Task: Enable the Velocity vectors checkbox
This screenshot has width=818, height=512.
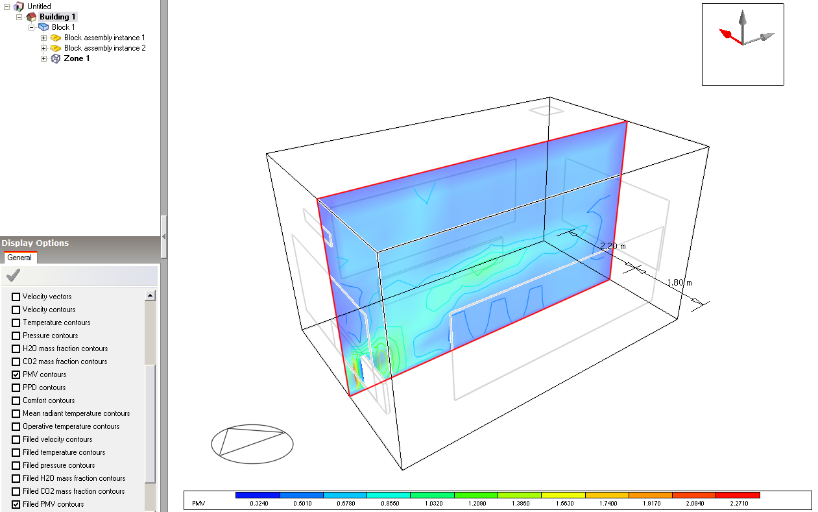Action: (14, 297)
